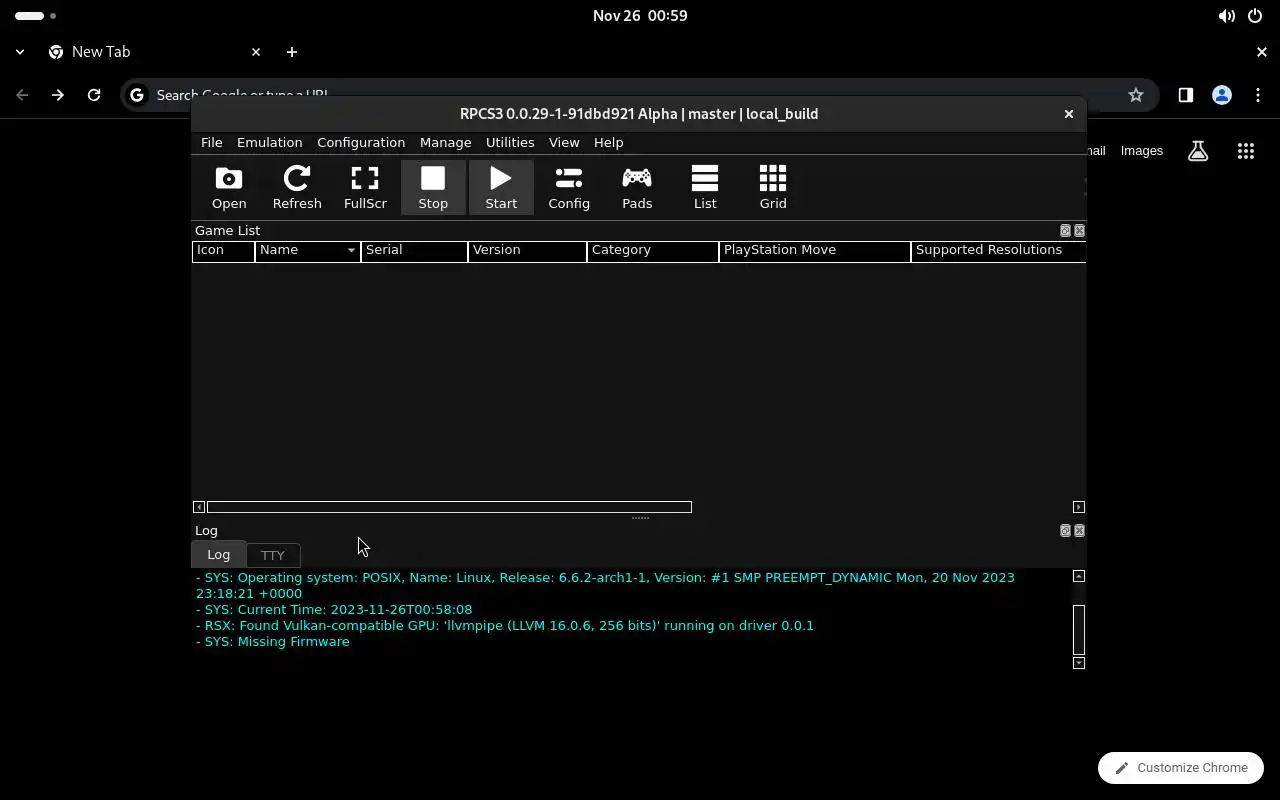Click the PlayStation Move column header
The width and height of the screenshot is (1280, 800).
[x=815, y=250]
